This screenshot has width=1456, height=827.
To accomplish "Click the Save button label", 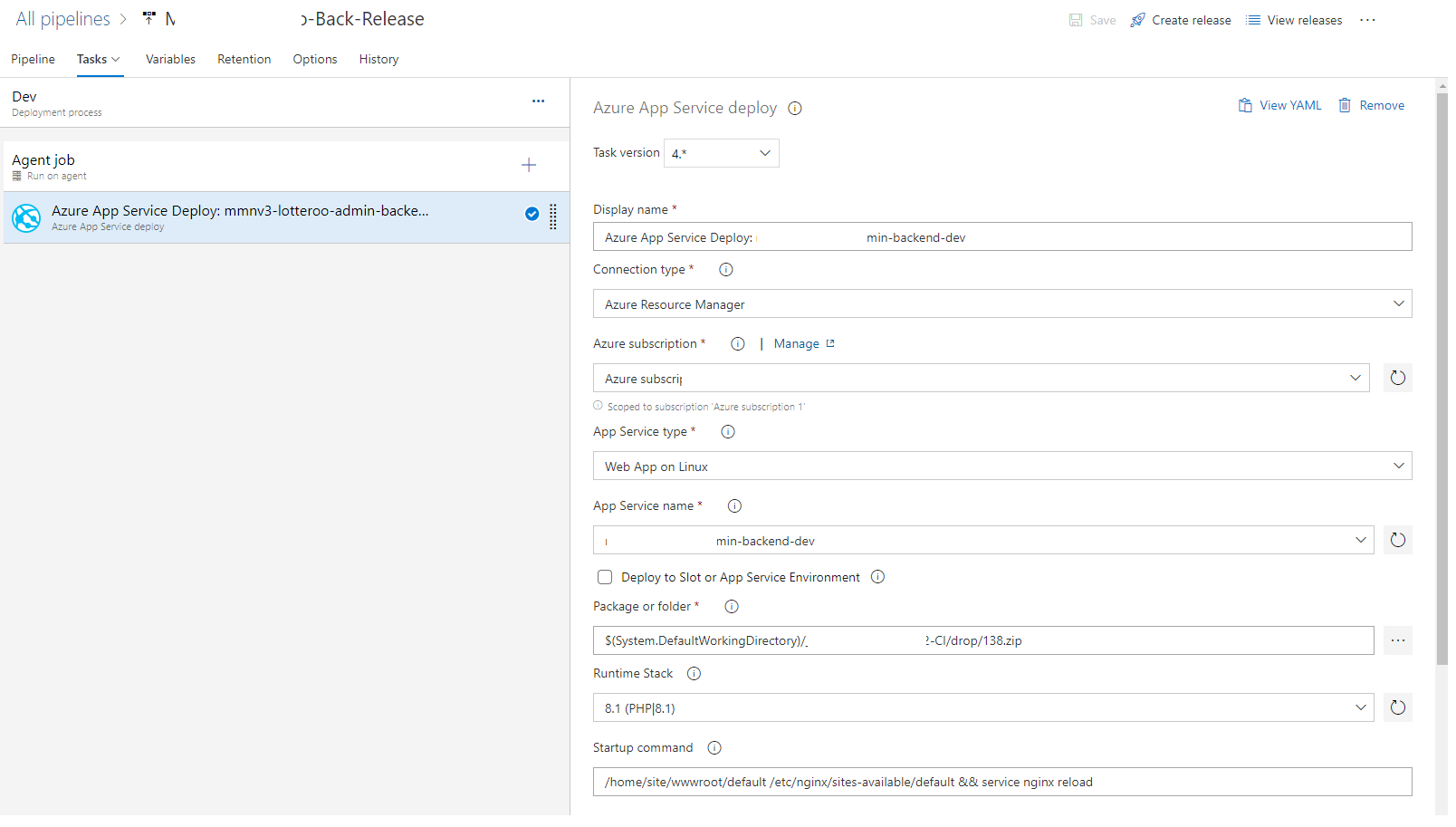I will point(1103,20).
